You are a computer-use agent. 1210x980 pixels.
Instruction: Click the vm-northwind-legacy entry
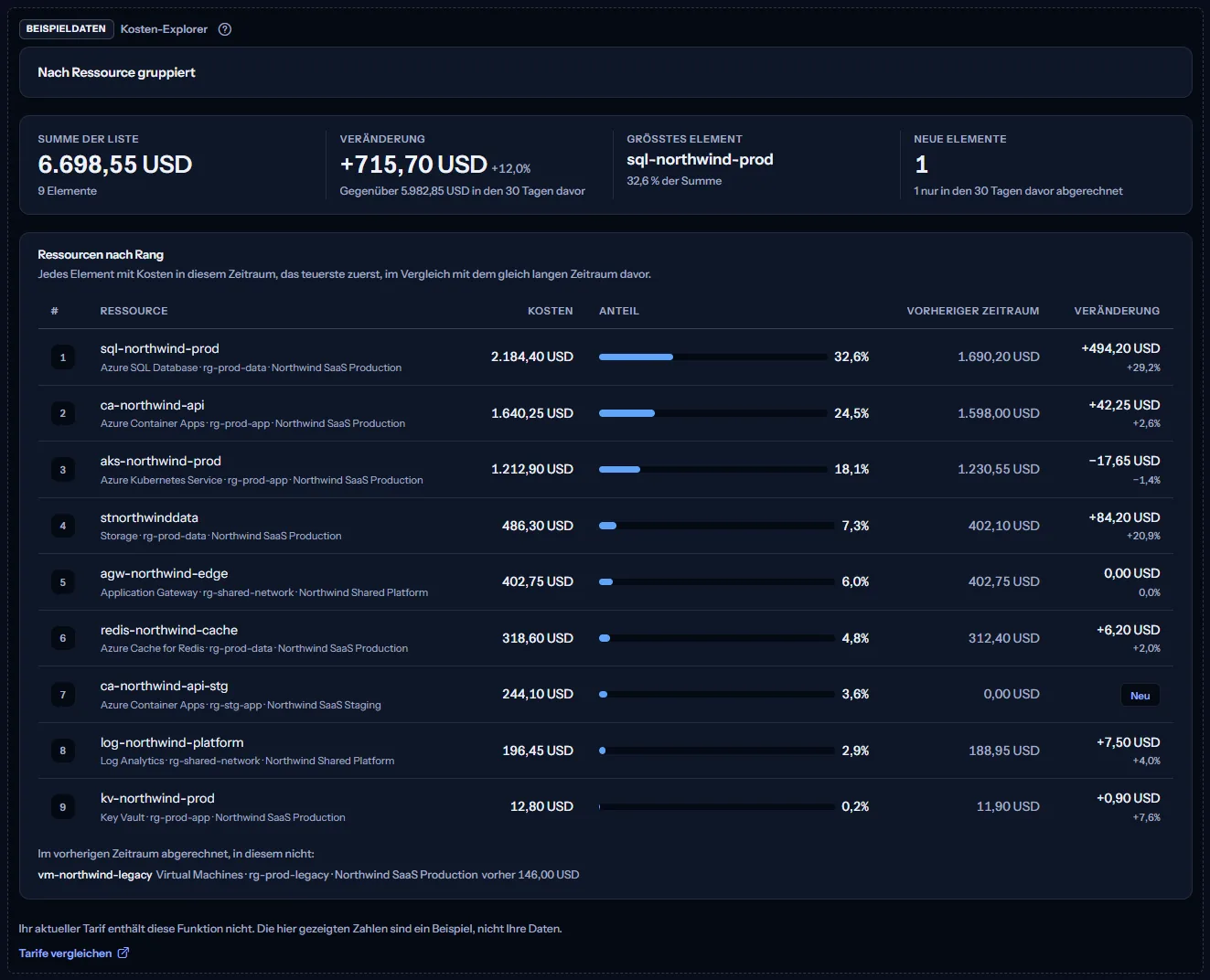point(95,875)
